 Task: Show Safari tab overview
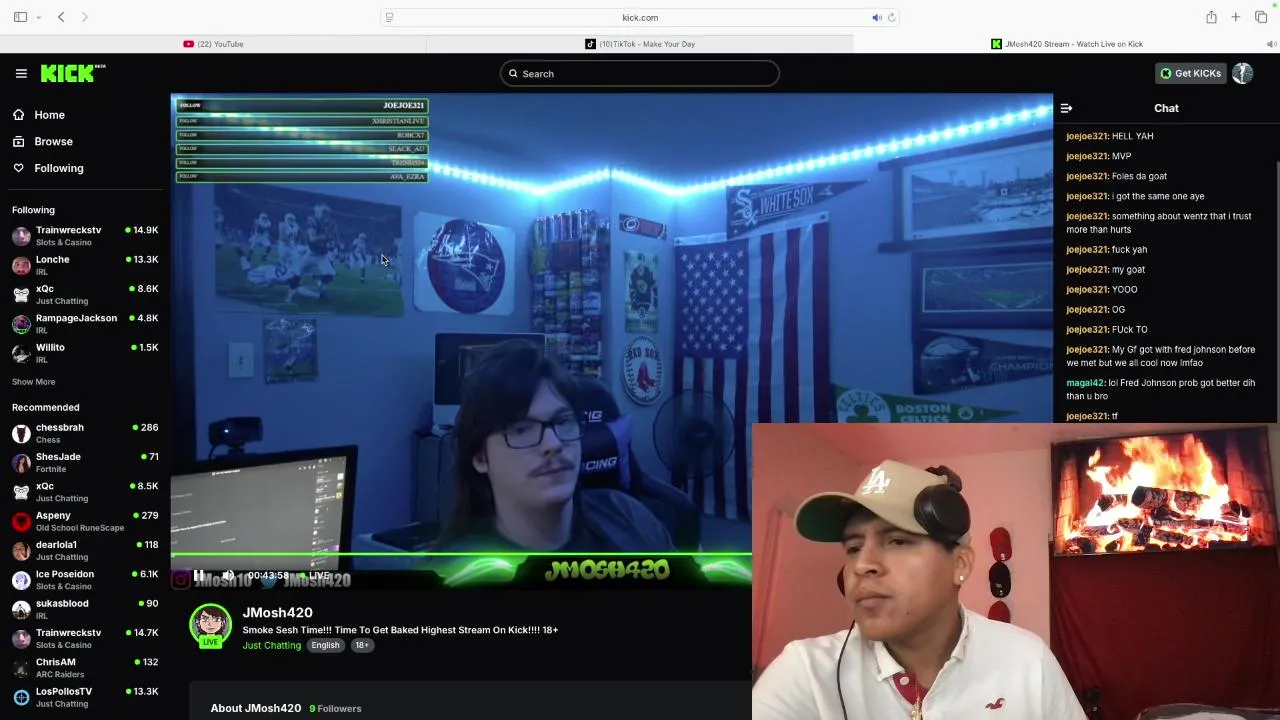click(1261, 17)
